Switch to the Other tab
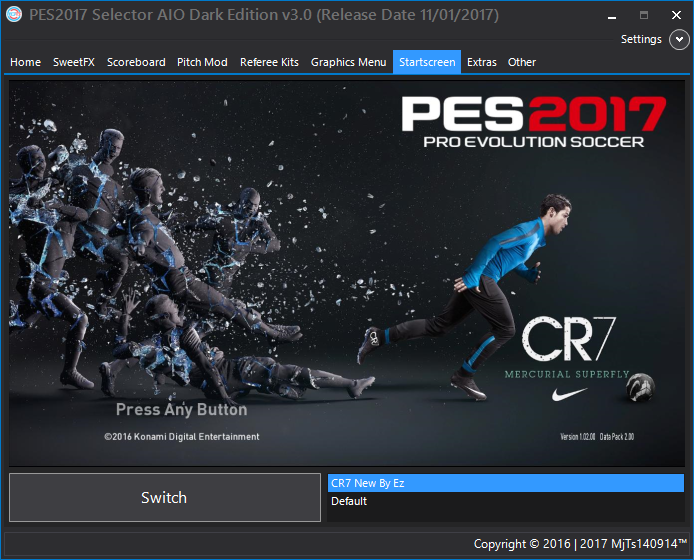The height and width of the screenshot is (560, 694). [x=522, y=62]
